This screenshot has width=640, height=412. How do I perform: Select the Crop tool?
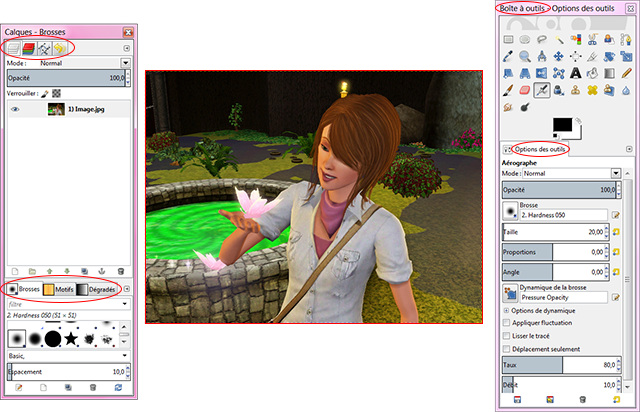click(592, 56)
